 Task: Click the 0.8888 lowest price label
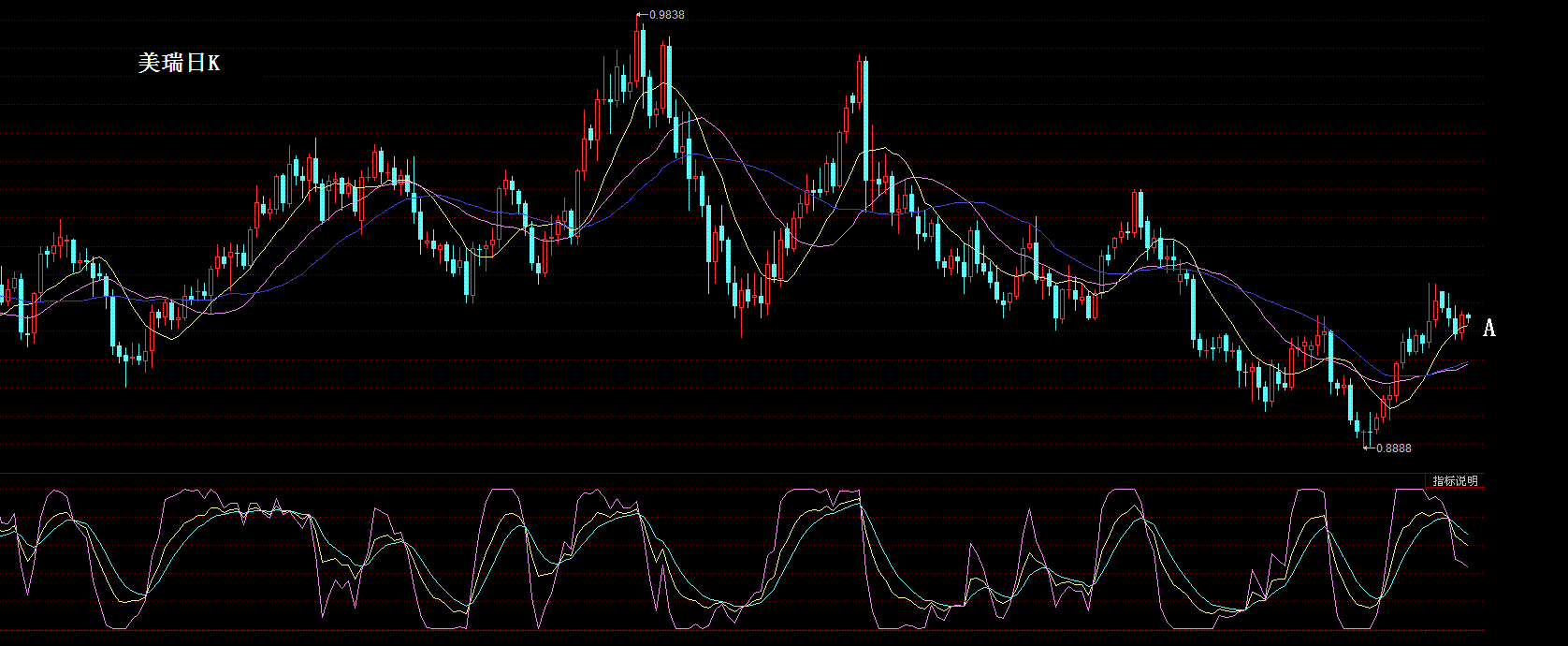1393,448
